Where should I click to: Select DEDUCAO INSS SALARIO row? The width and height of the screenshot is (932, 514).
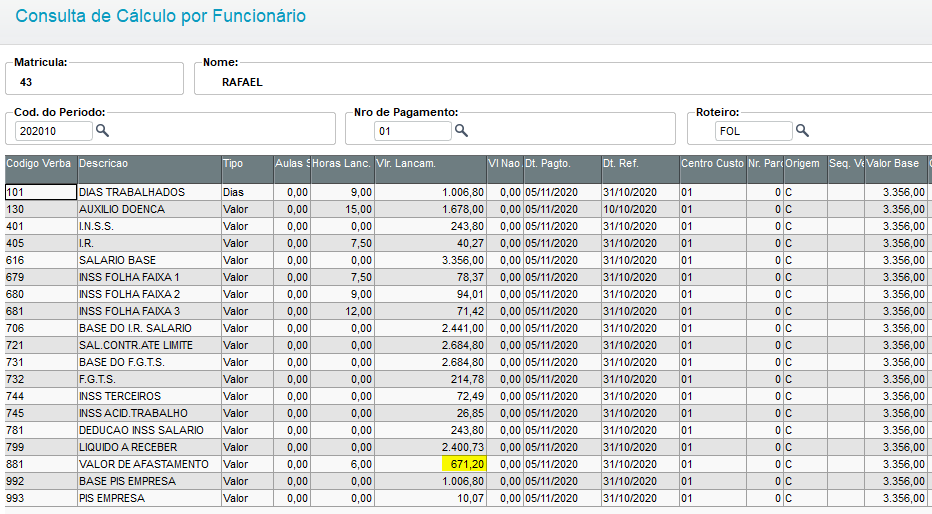[x=465, y=430]
